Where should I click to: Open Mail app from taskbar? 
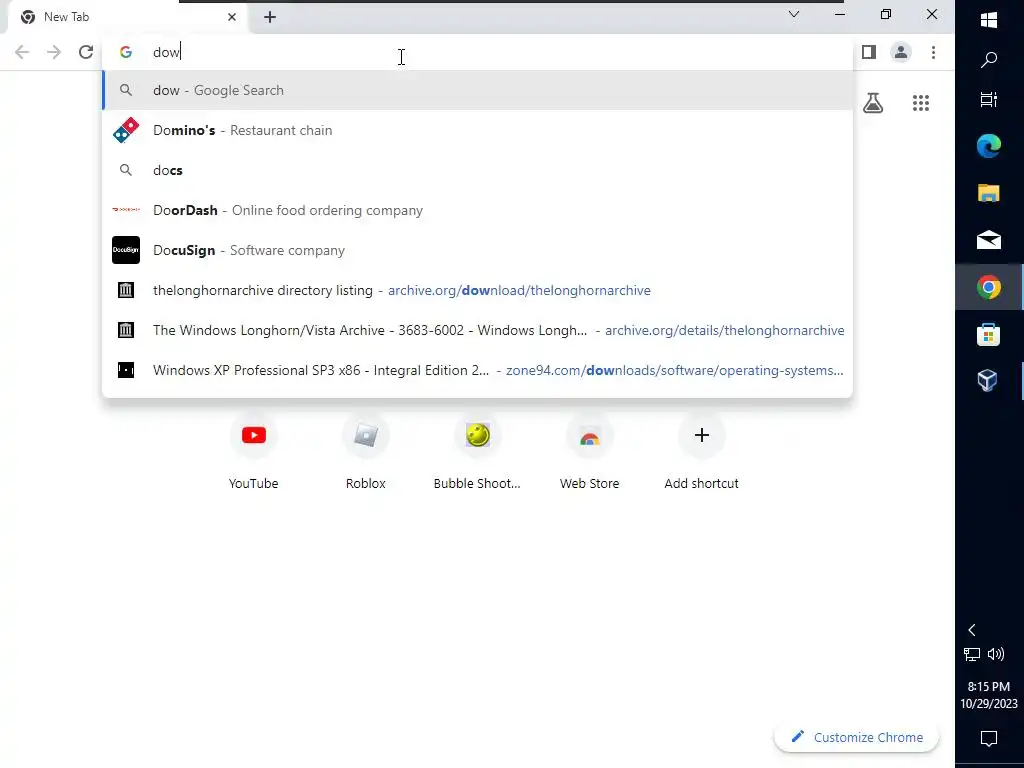tap(989, 240)
